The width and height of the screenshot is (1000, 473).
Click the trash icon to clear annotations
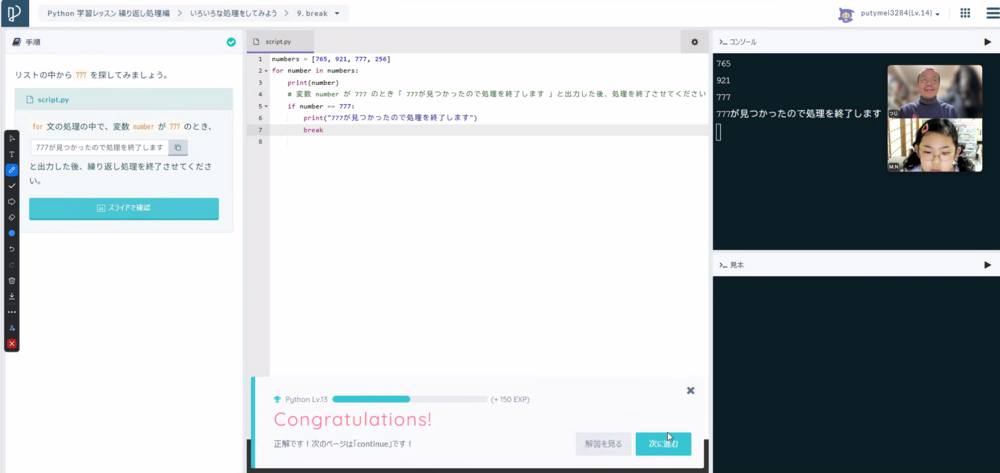(12, 280)
